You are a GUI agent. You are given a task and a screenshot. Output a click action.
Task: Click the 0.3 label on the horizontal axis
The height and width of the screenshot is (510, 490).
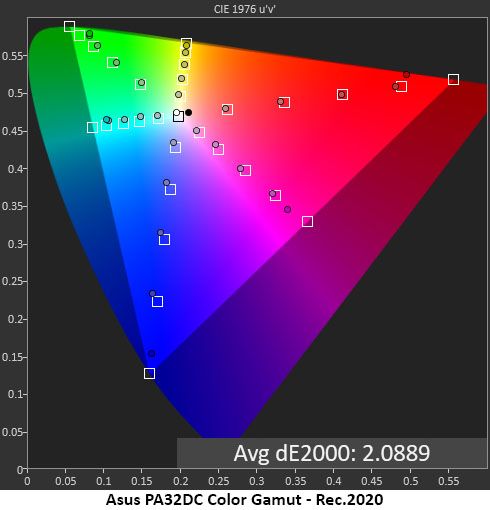[x=257, y=481]
